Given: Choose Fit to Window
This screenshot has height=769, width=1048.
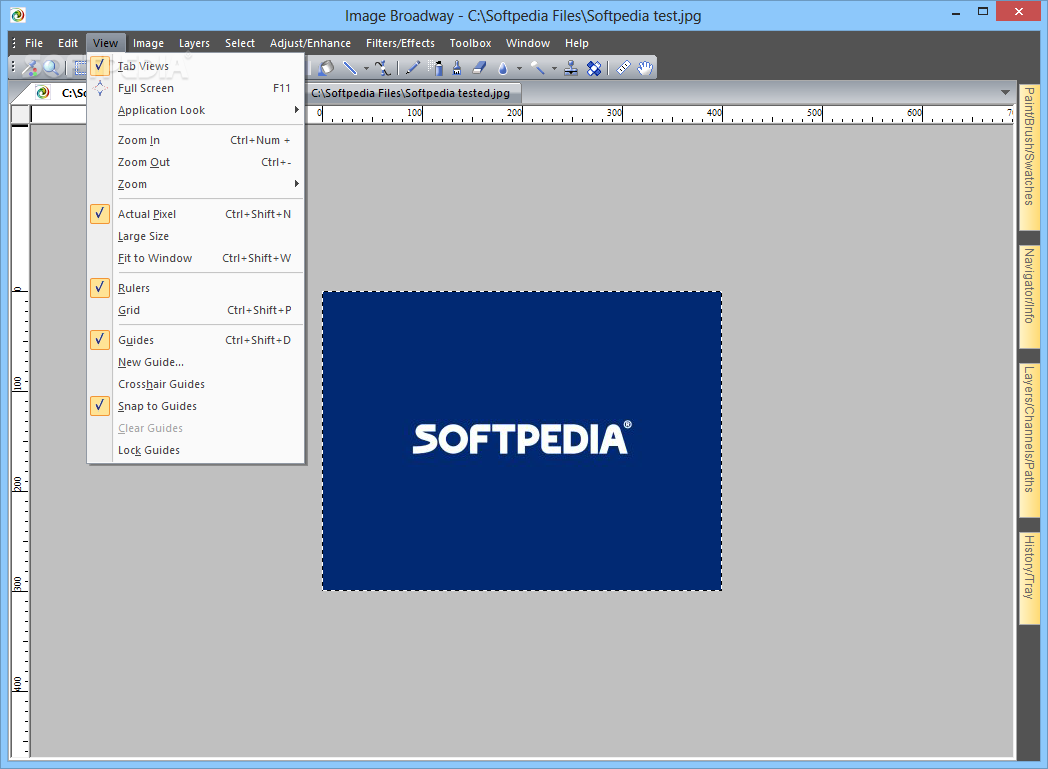Looking at the screenshot, I should pyautogui.click(x=196, y=259).
